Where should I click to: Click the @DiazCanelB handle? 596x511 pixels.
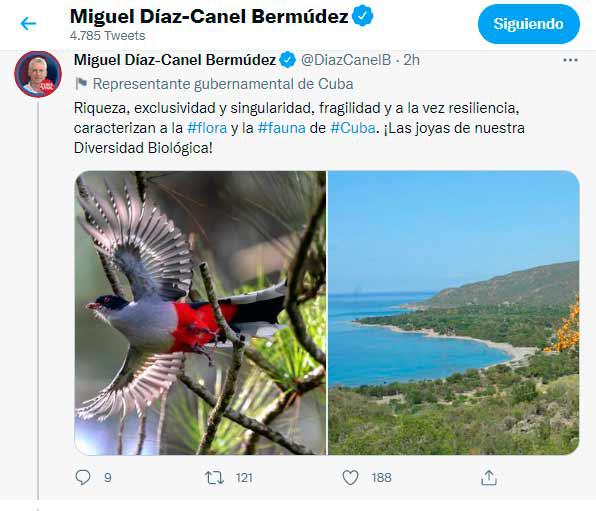pyautogui.click(x=346, y=60)
